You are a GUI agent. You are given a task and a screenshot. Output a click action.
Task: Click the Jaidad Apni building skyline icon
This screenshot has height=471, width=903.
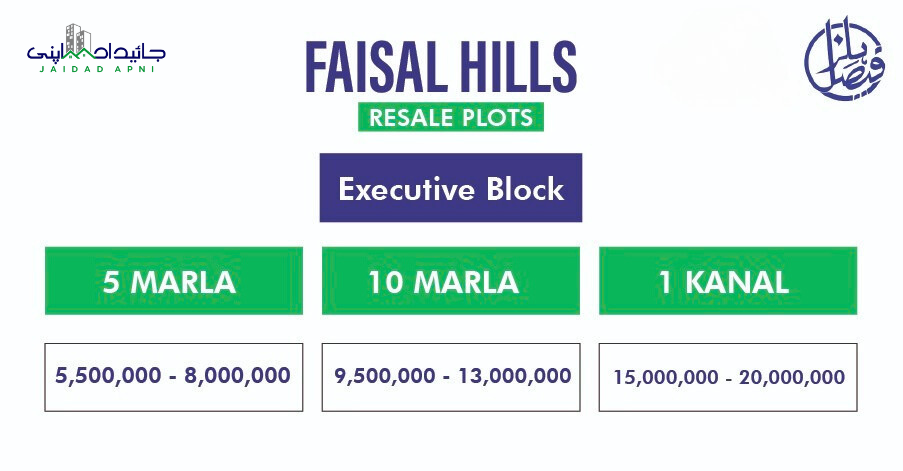(x=75, y=40)
